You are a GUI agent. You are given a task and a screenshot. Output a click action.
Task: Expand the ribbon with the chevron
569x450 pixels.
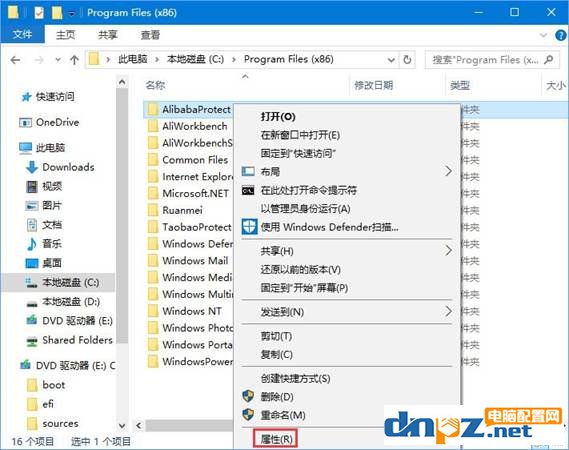pos(543,35)
